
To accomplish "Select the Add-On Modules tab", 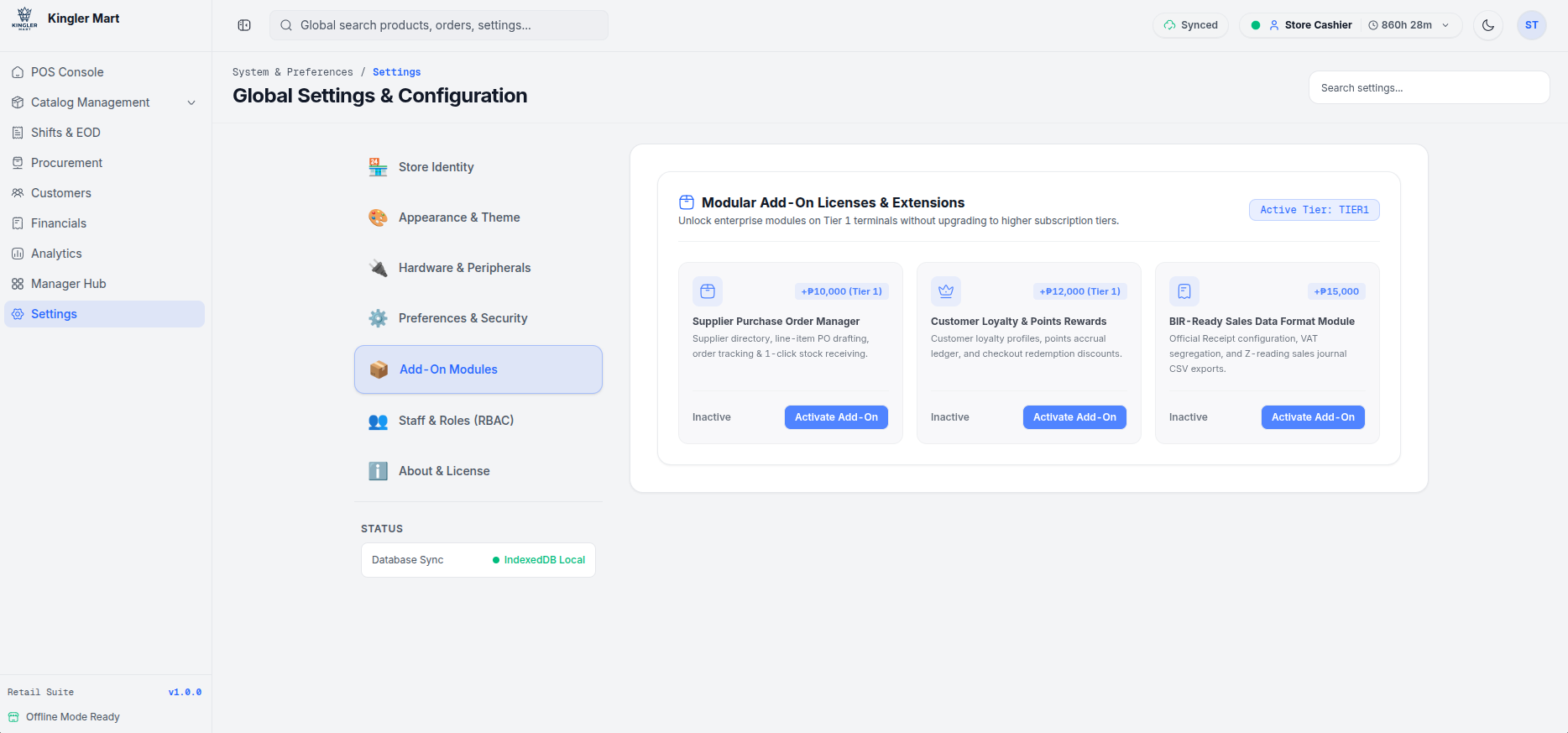I will (478, 369).
